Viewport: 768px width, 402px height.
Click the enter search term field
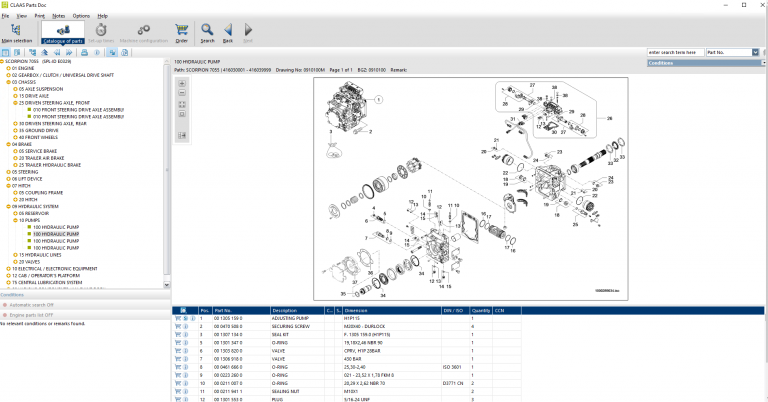pyautogui.click(x=675, y=51)
